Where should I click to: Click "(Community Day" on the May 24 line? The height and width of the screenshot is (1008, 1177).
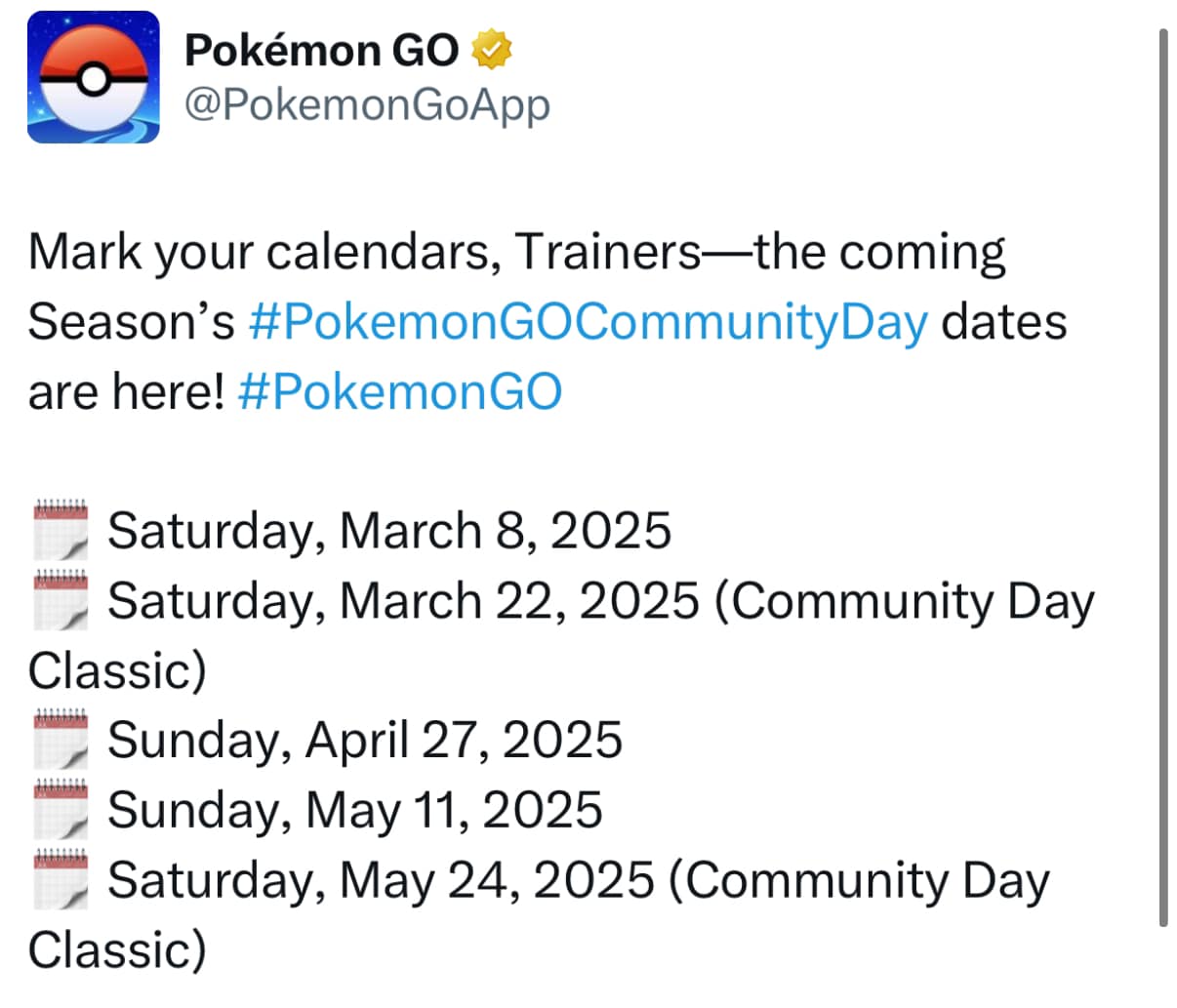859,880
